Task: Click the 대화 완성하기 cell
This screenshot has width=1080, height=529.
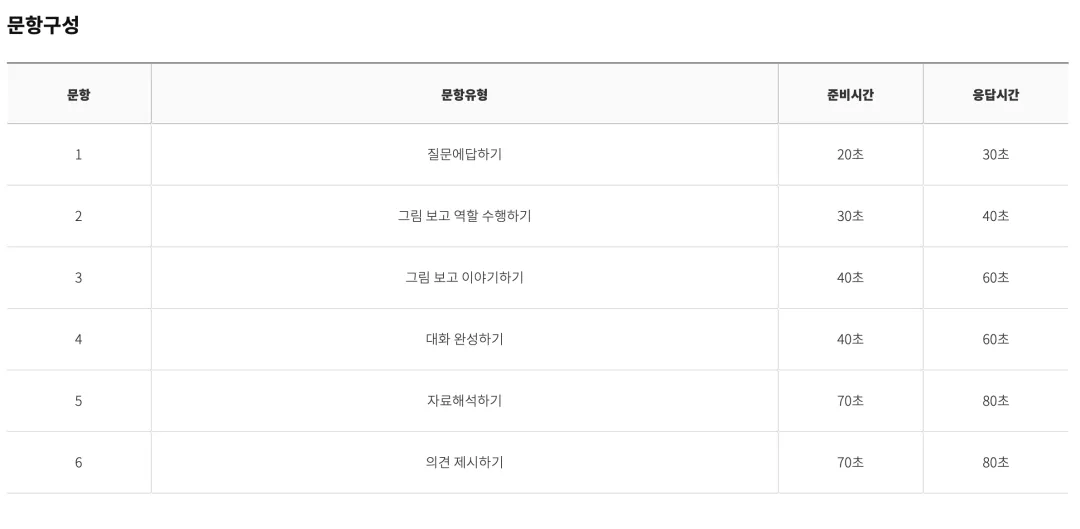Action: [x=464, y=339]
